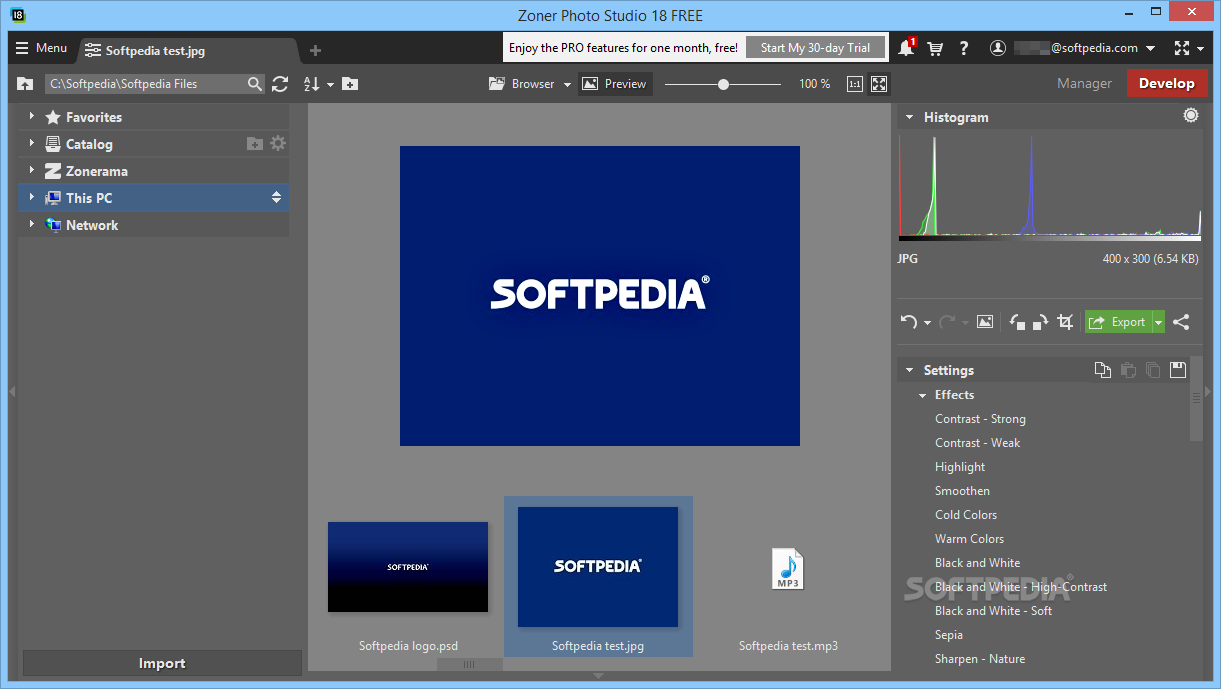Viewport: 1221px width, 689px height.
Task: Add folder to Catalog icon
Action: [x=255, y=144]
